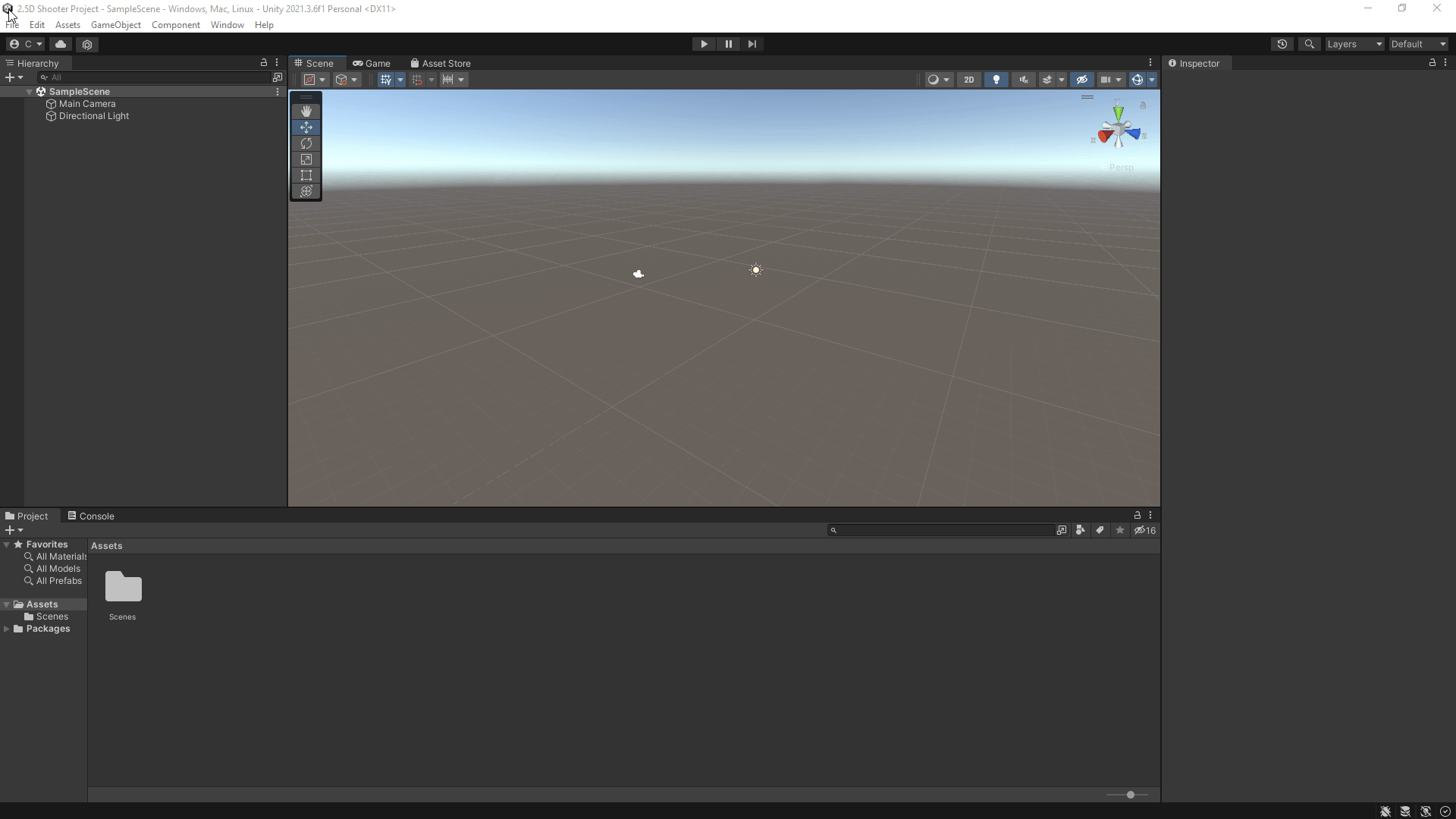Open the global Search icon

click(1309, 44)
